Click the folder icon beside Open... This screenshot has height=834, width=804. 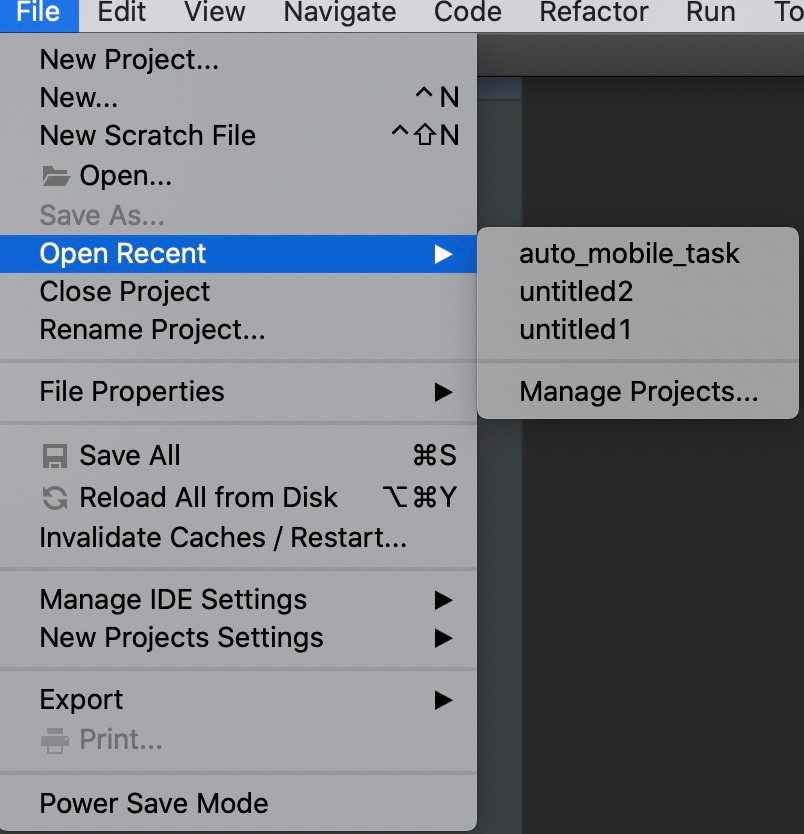coord(56,176)
